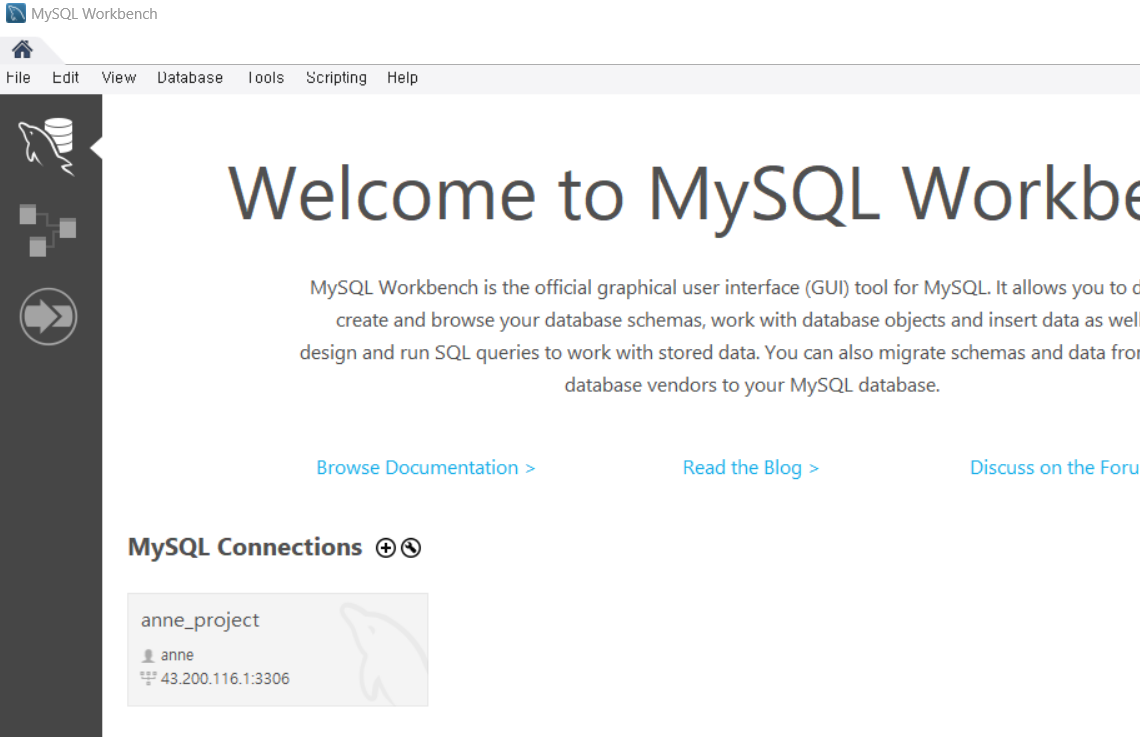Follow the Discuss on the Forums link
The width and height of the screenshot is (1140, 737).
pyautogui.click(x=1054, y=467)
